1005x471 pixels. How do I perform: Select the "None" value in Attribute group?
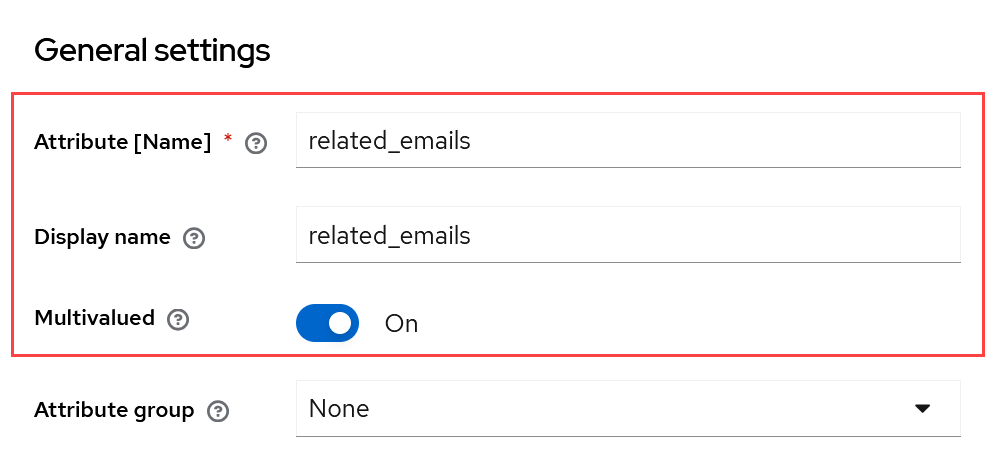click(x=339, y=409)
